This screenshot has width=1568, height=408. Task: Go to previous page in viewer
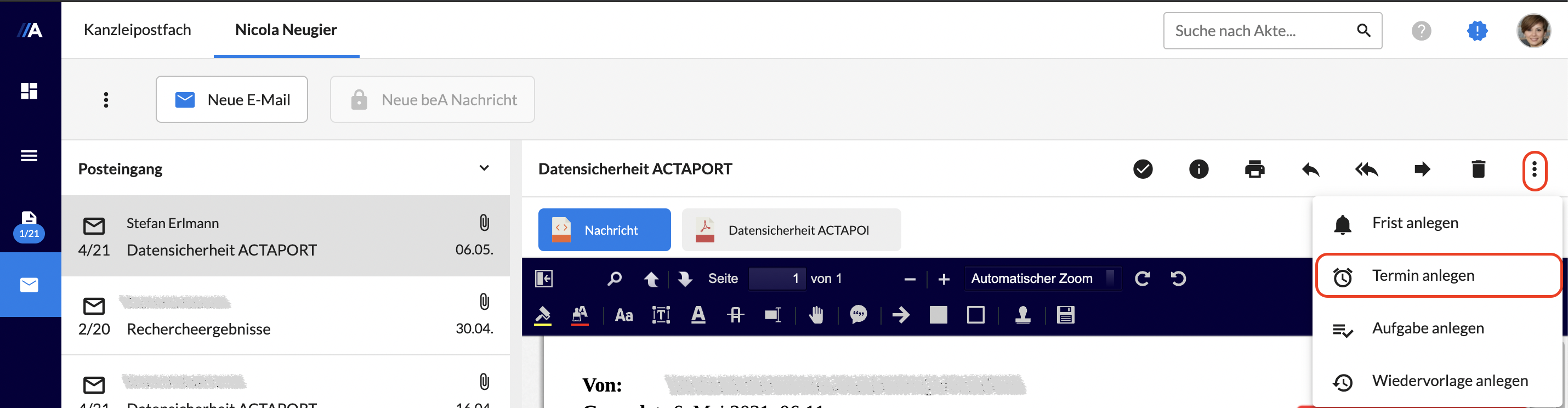pyautogui.click(x=651, y=279)
